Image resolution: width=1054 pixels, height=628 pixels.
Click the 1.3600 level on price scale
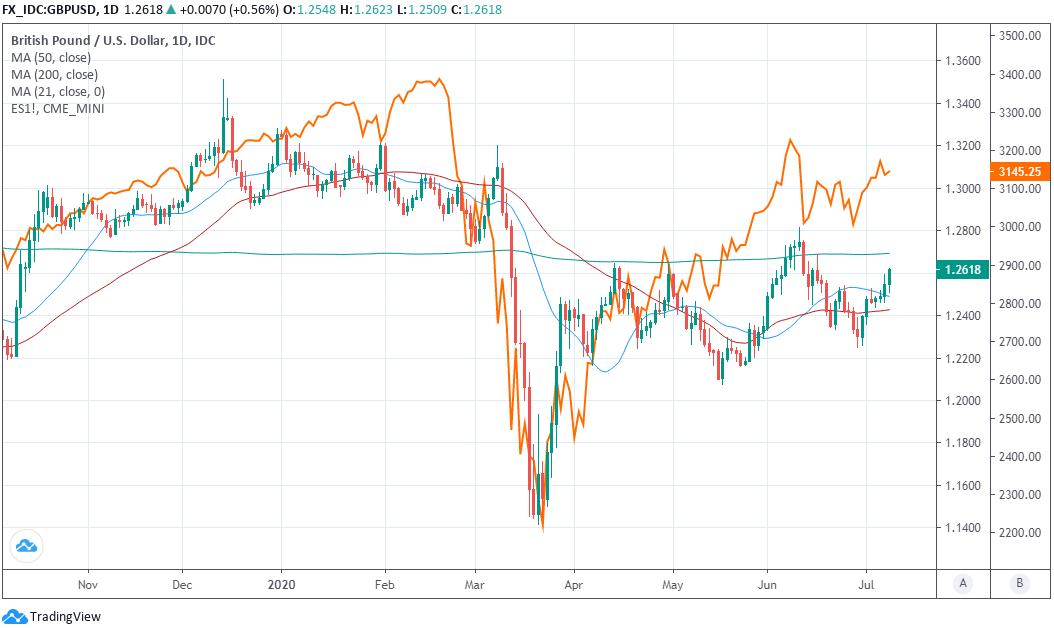[961, 61]
